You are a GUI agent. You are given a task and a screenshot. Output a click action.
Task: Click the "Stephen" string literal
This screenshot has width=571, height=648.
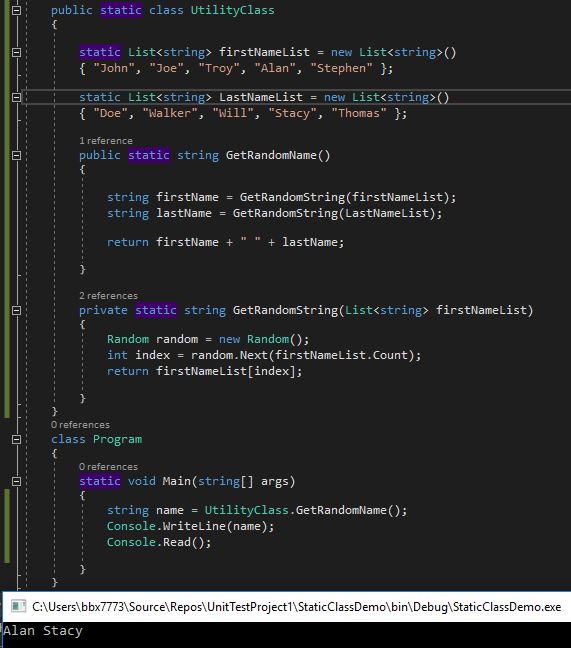tap(341, 68)
